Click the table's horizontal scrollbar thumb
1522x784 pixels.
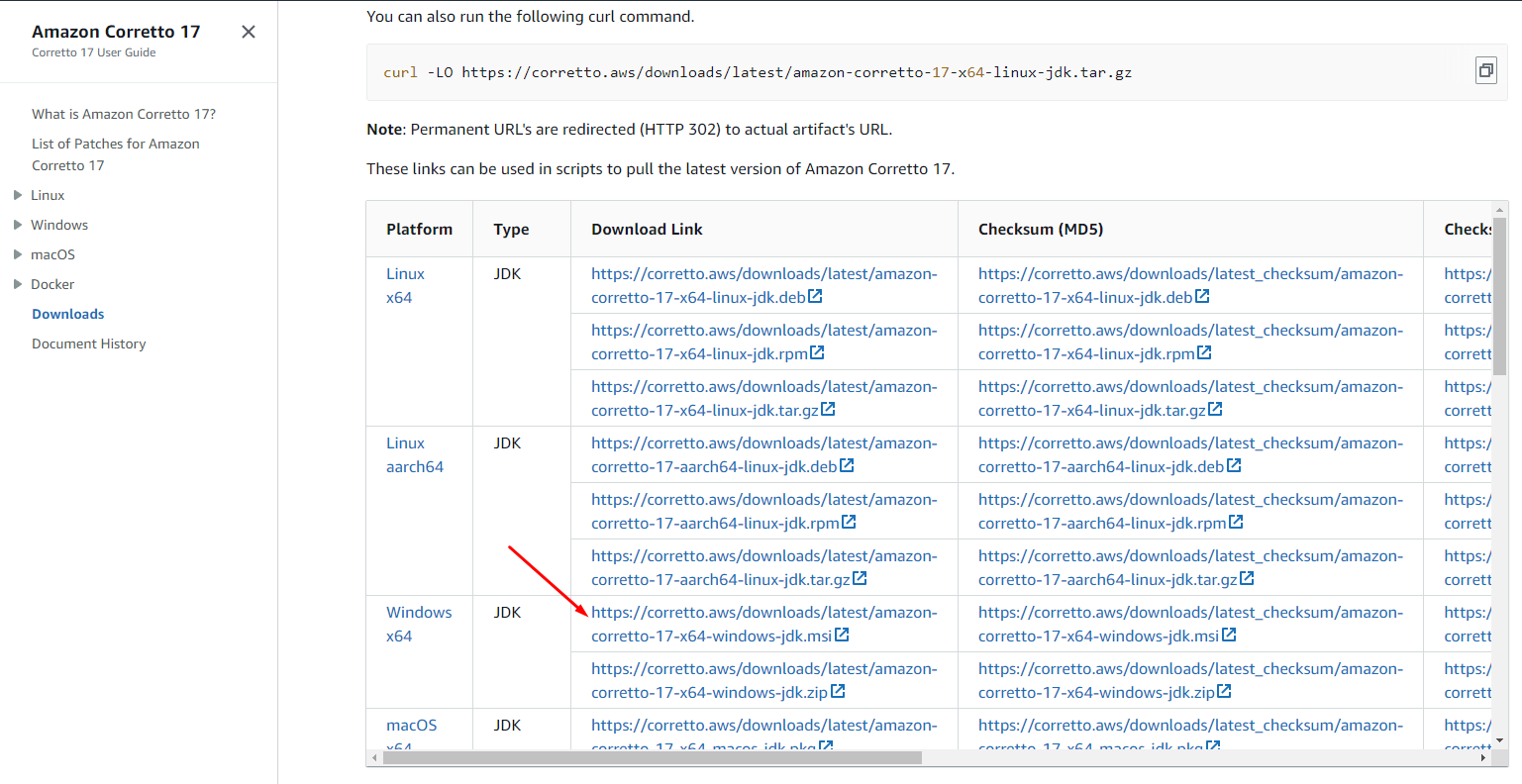653,757
